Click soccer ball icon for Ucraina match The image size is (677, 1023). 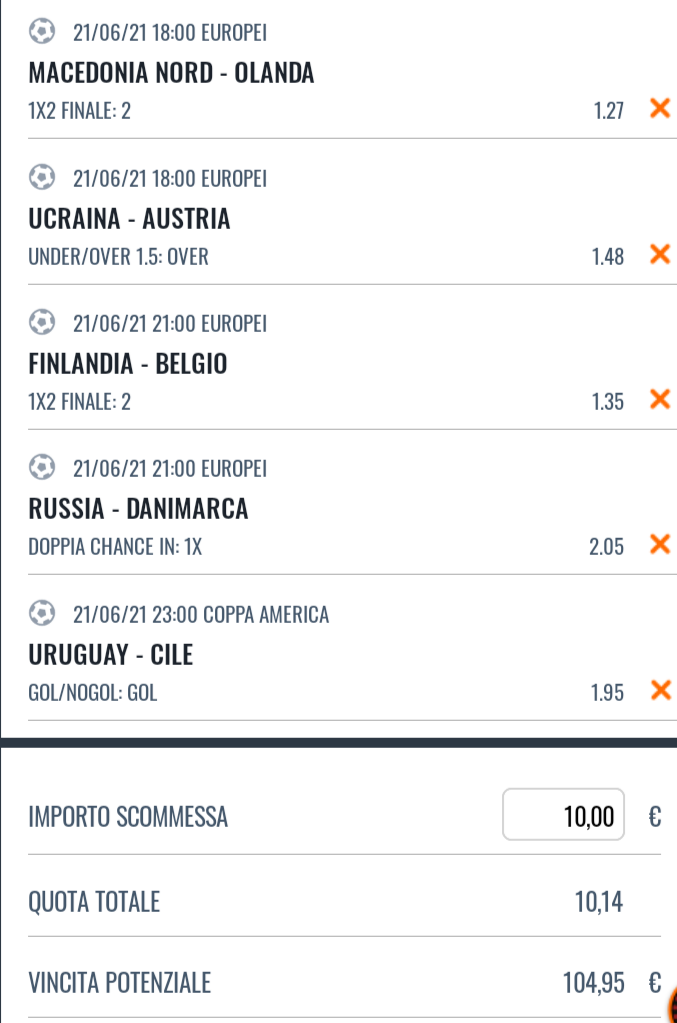[42, 179]
